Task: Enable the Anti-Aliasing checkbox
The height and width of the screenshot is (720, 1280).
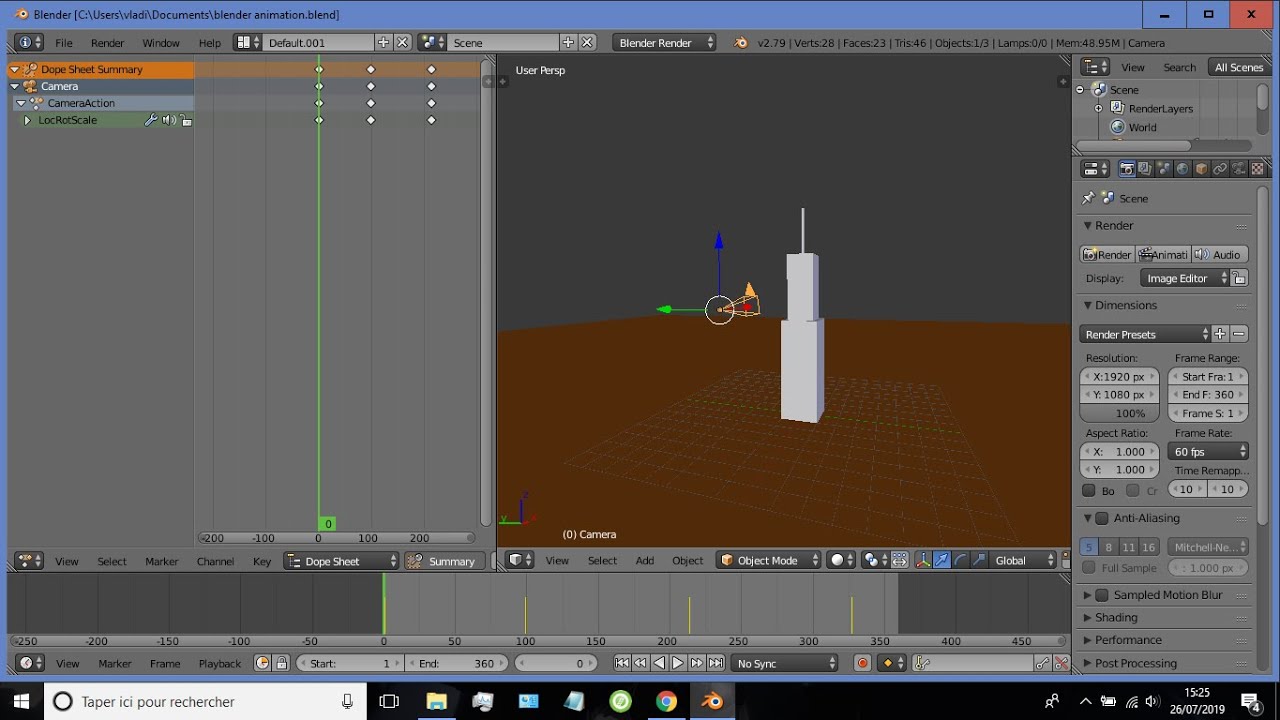Action: (1102, 518)
